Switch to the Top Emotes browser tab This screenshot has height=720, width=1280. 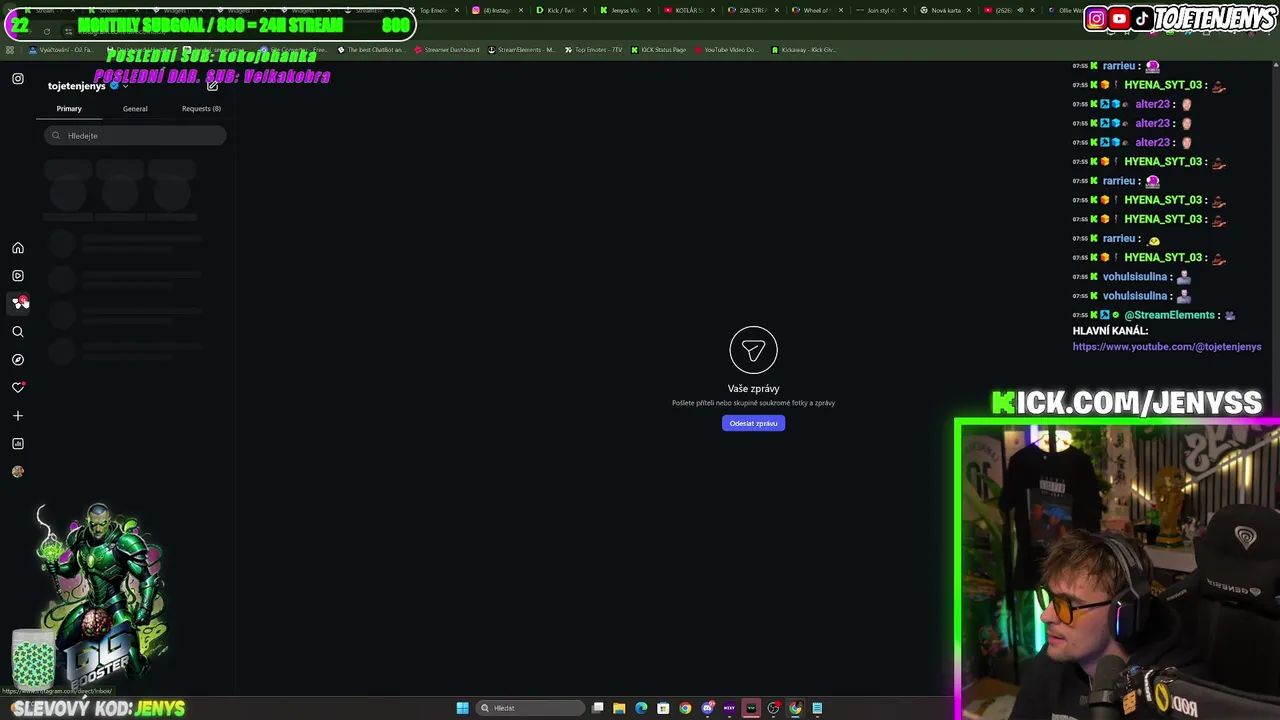[432, 10]
